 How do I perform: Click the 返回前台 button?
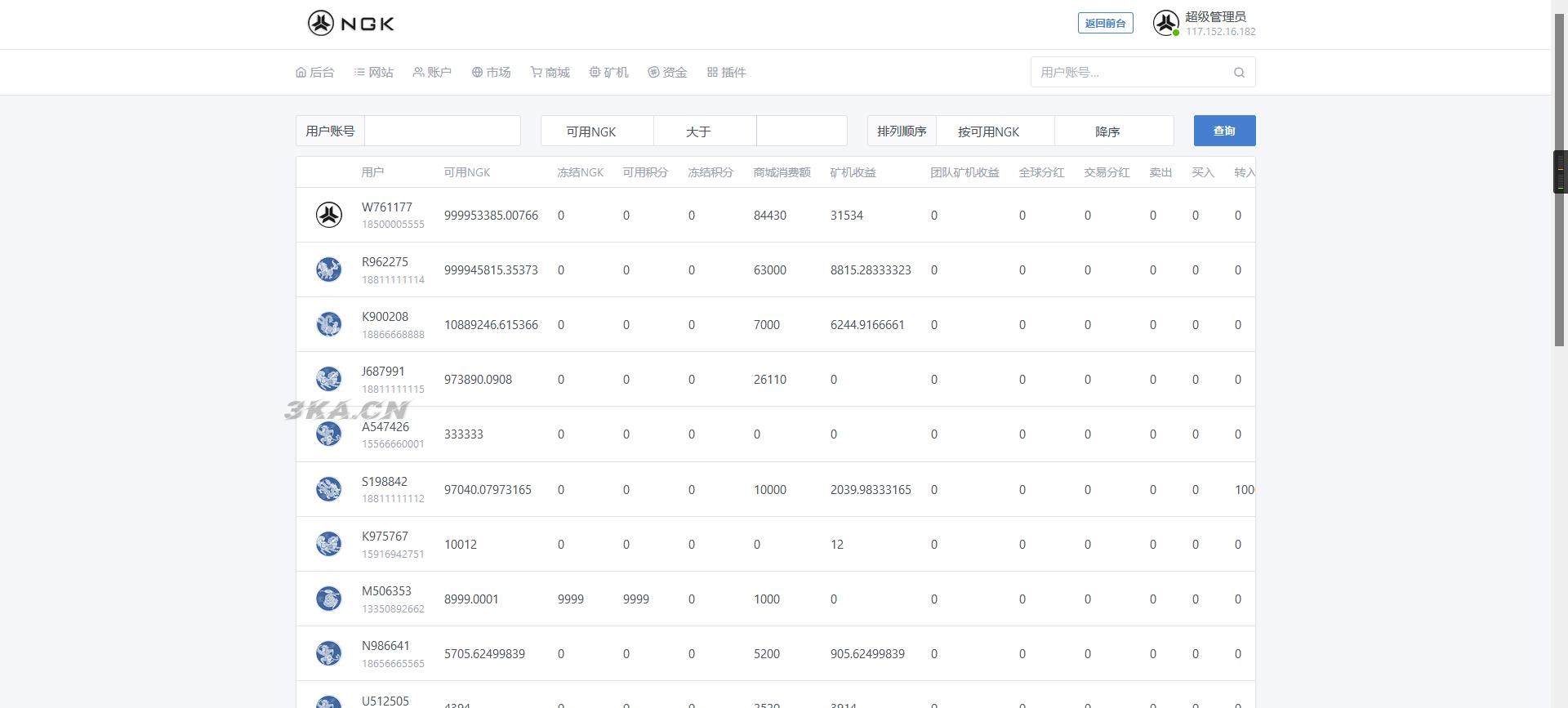(x=1105, y=23)
